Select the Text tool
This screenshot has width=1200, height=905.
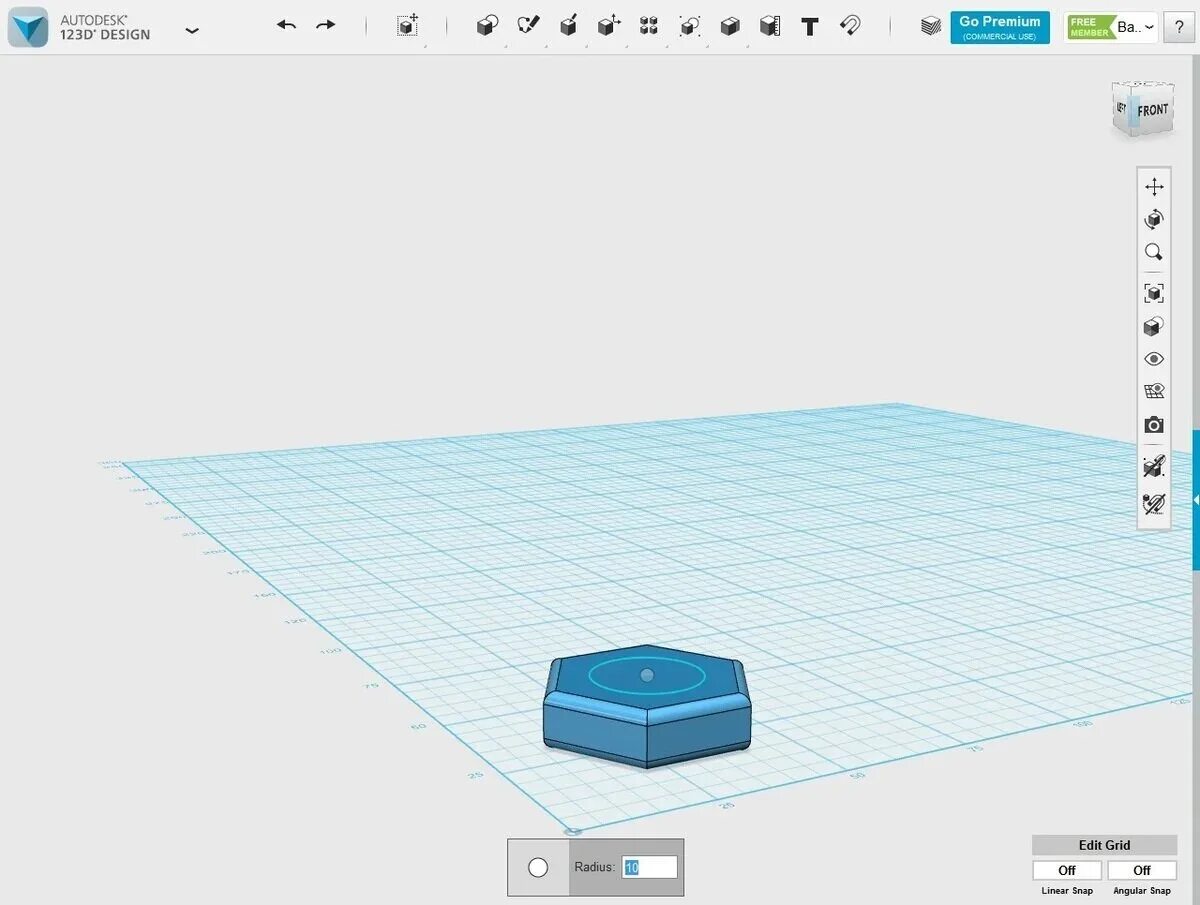click(x=810, y=27)
